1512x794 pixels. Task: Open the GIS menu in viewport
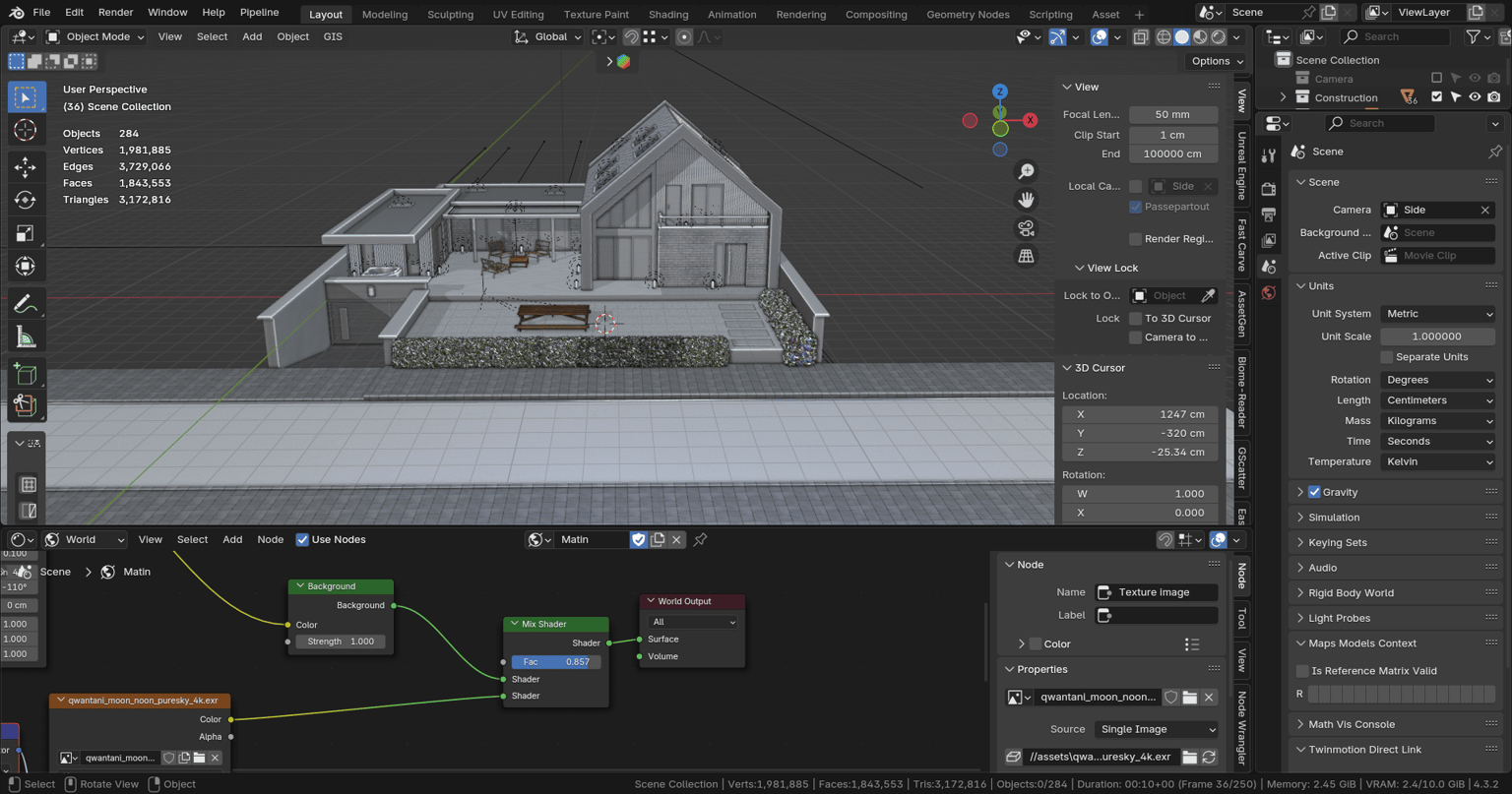pos(333,37)
